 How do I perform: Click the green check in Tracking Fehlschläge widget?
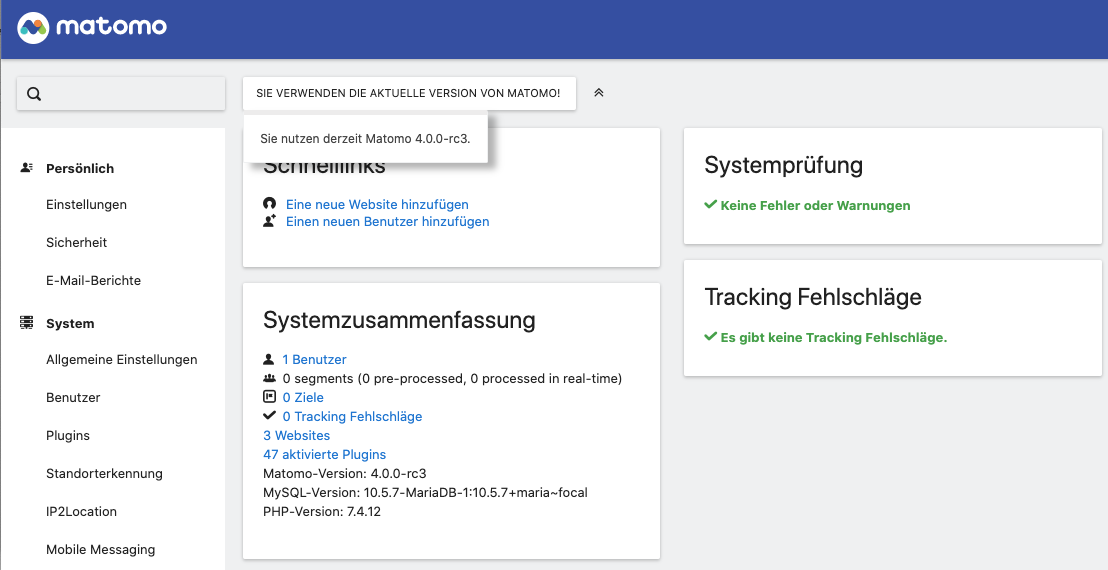pos(711,337)
